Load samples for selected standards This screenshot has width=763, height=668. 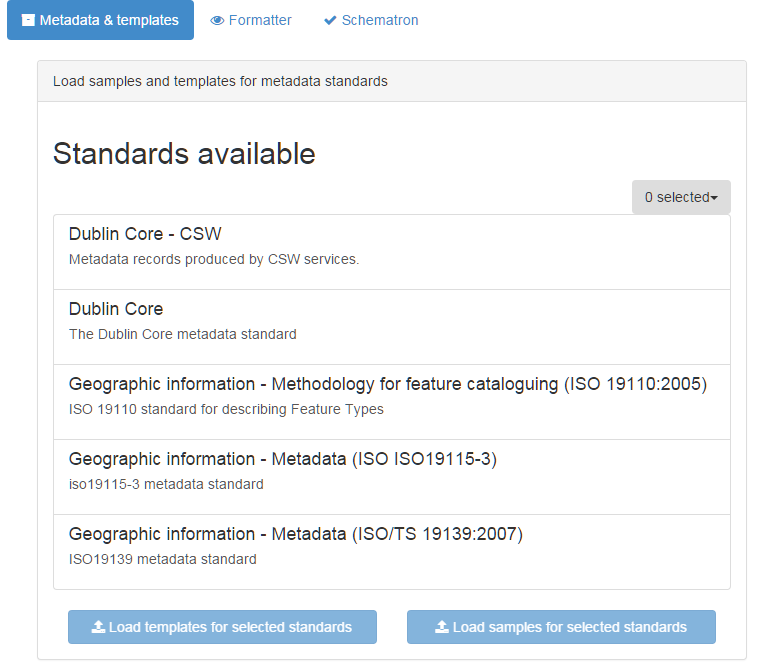tap(561, 627)
